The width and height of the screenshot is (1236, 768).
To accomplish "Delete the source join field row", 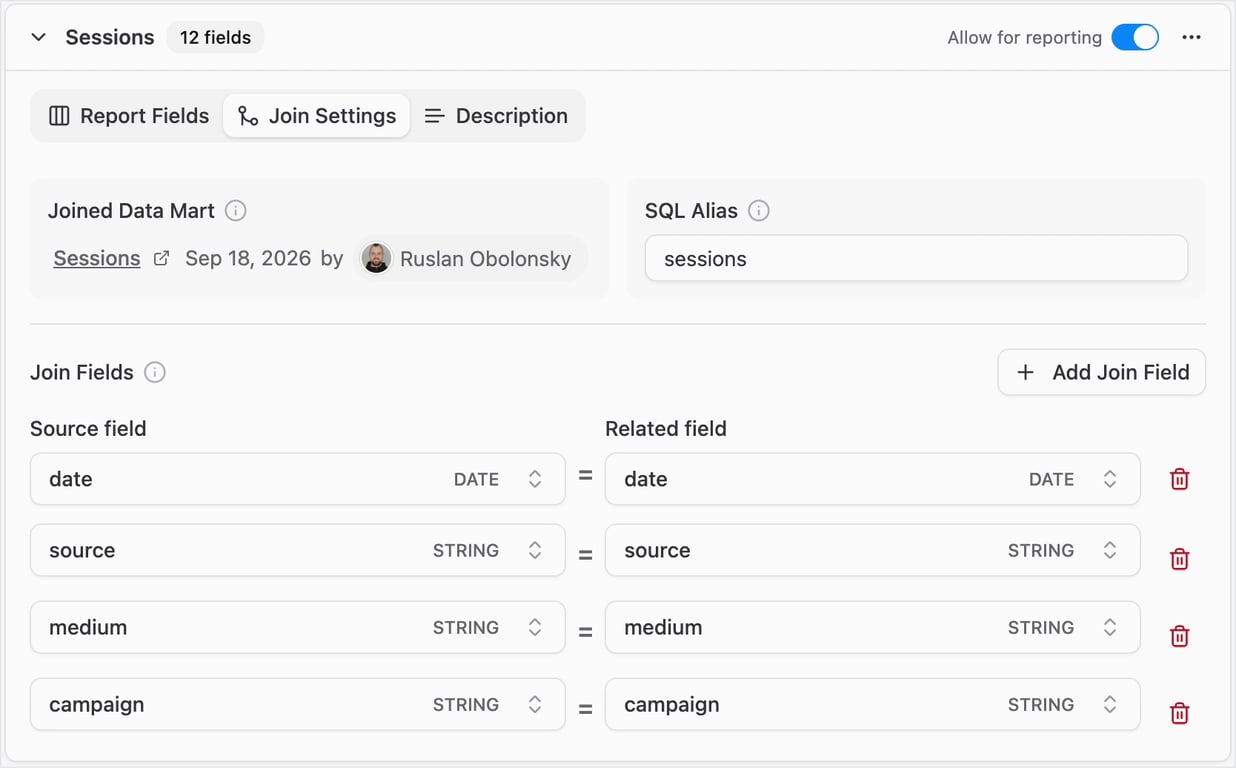I will (1180, 558).
